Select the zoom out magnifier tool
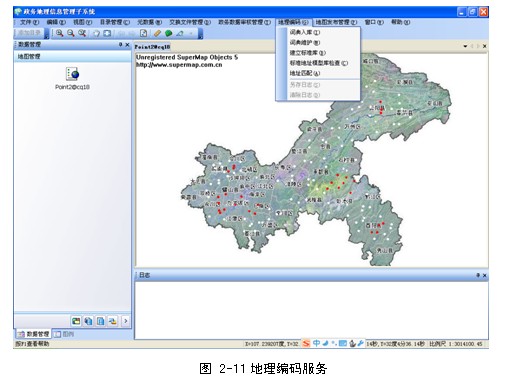 (x=71, y=33)
